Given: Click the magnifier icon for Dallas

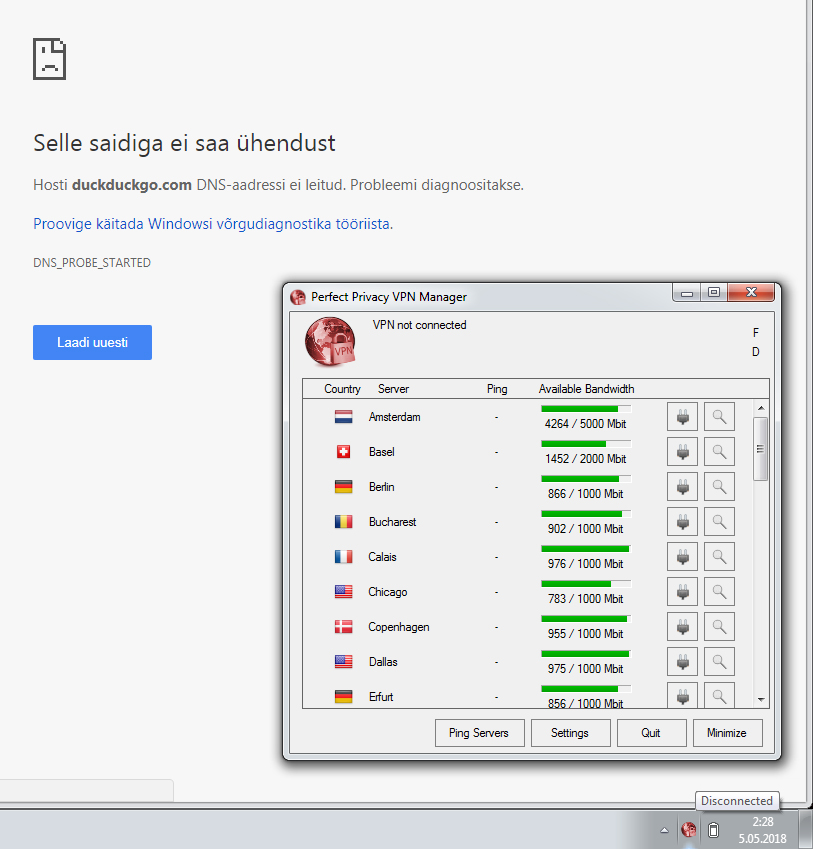Looking at the screenshot, I should (x=719, y=662).
